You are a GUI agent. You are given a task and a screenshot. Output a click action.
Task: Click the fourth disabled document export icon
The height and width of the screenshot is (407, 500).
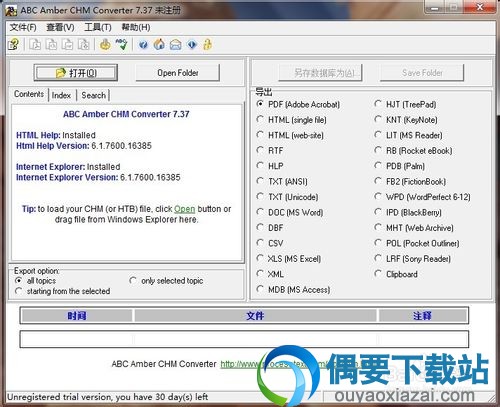tap(84, 44)
